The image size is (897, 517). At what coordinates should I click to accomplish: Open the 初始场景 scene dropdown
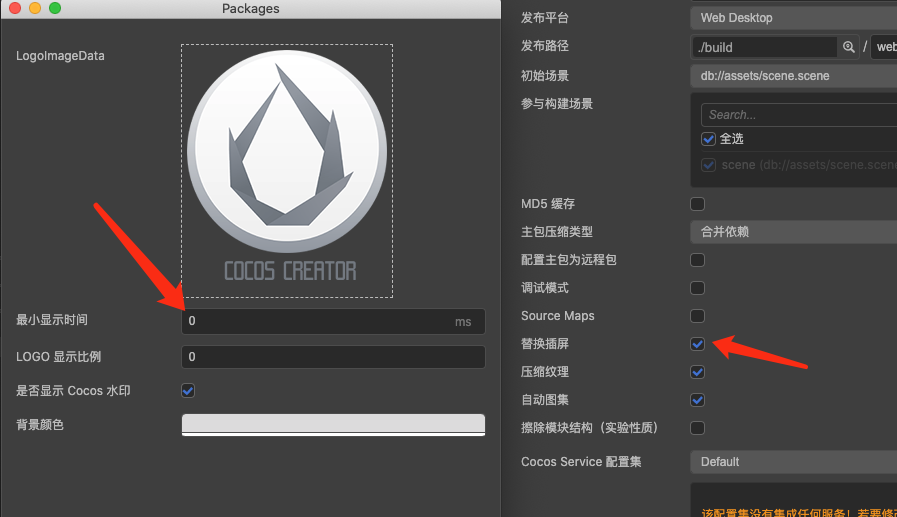click(x=793, y=75)
